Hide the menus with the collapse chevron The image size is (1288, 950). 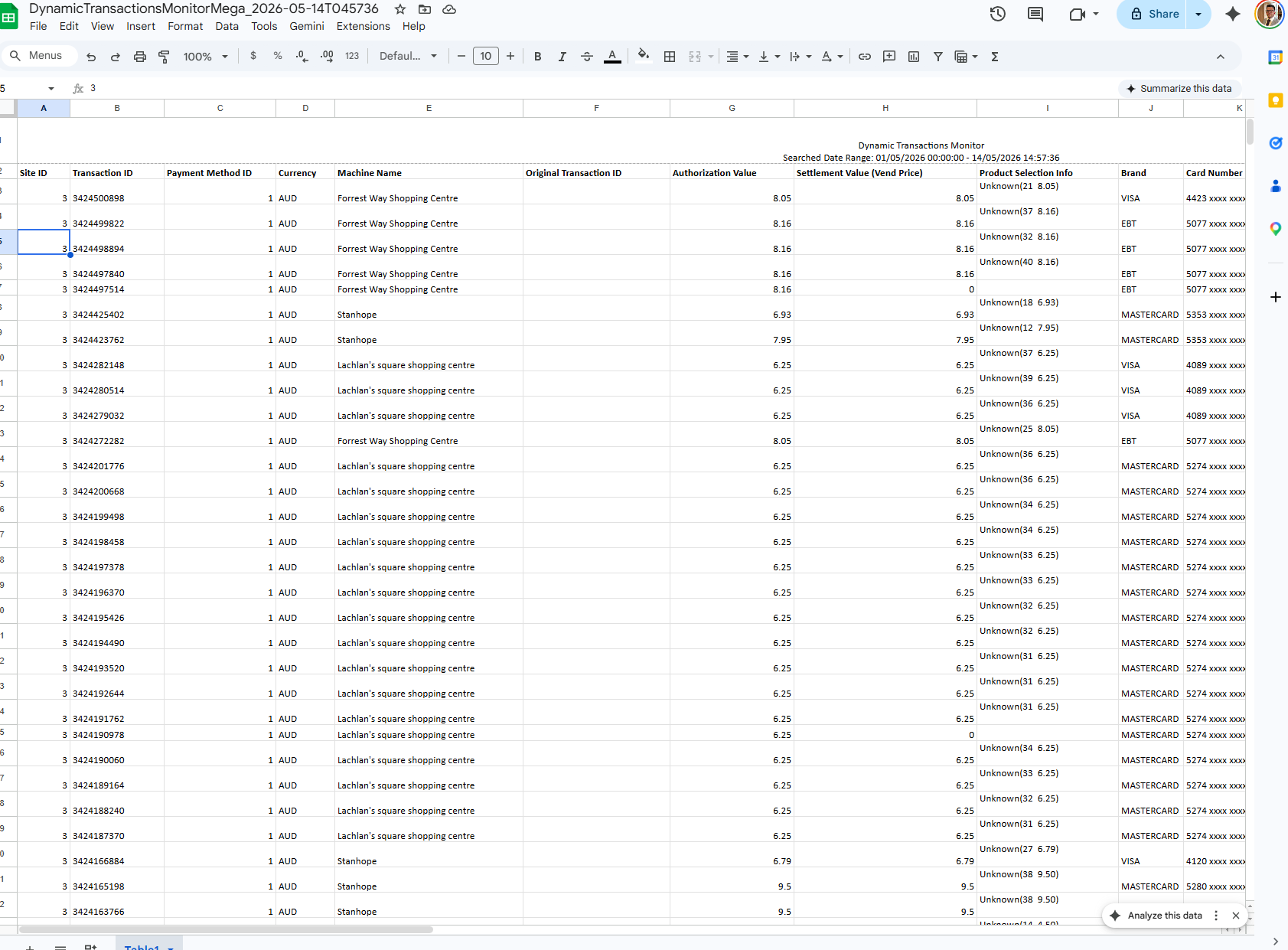1221,57
